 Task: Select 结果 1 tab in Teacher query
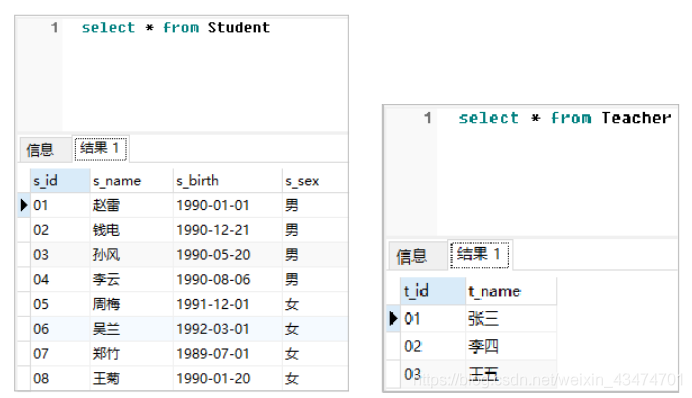pyautogui.click(x=480, y=255)
